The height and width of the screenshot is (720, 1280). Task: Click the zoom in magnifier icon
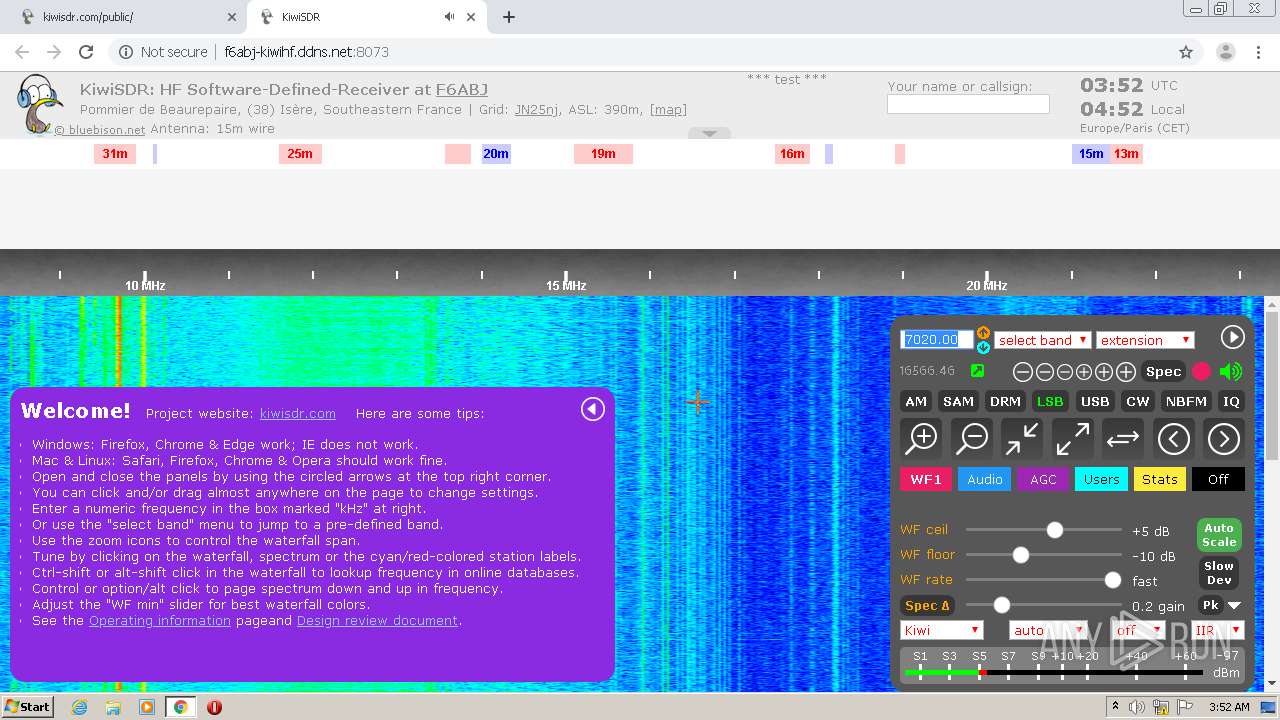(x=921, y=438)
